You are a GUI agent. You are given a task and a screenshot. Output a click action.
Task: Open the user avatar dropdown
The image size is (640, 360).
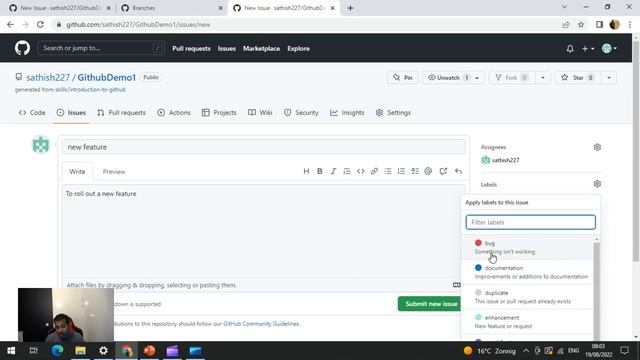(609, 49)
